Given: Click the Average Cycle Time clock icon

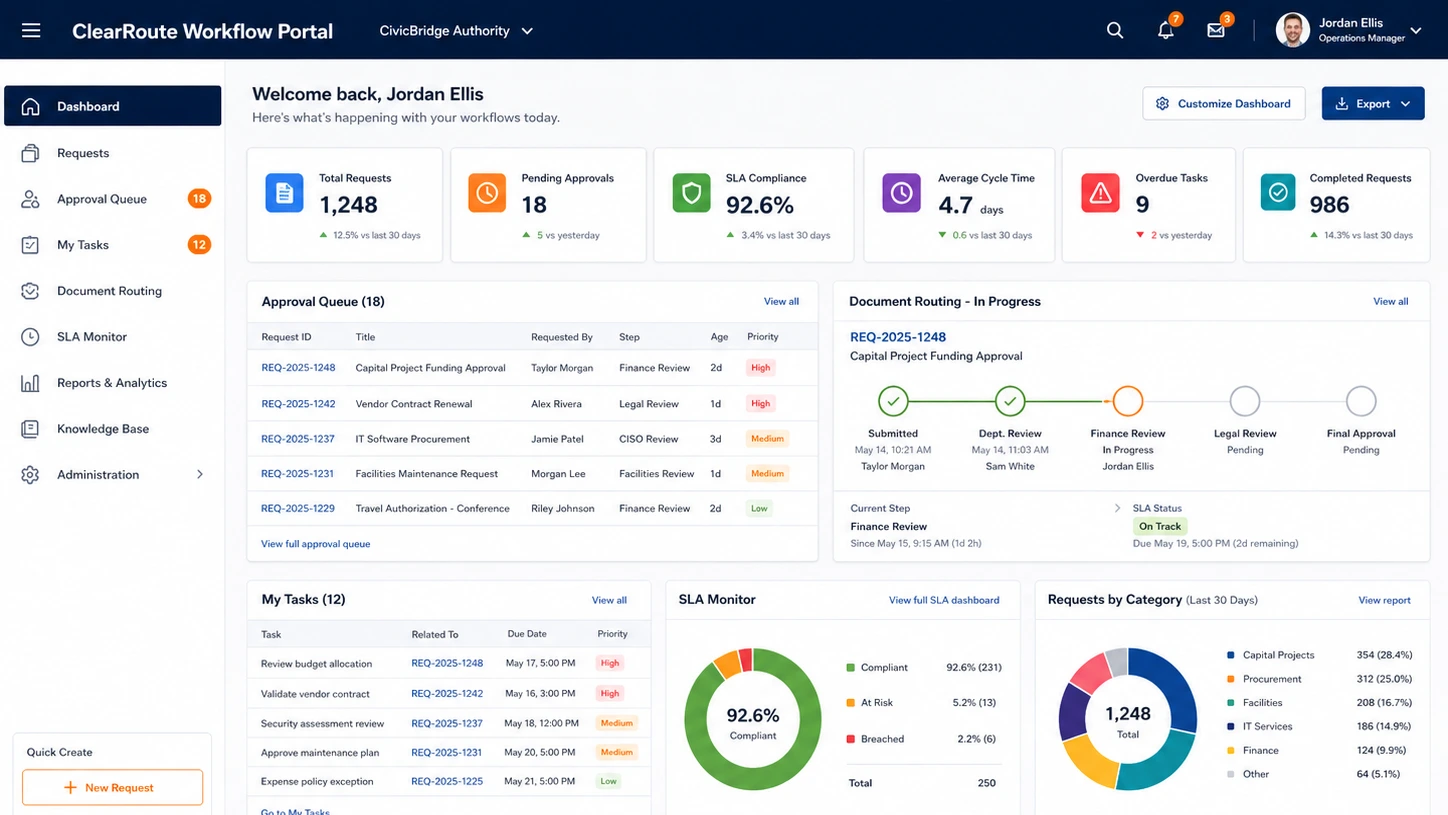Looking at the screenshot, I should (901, 193).
